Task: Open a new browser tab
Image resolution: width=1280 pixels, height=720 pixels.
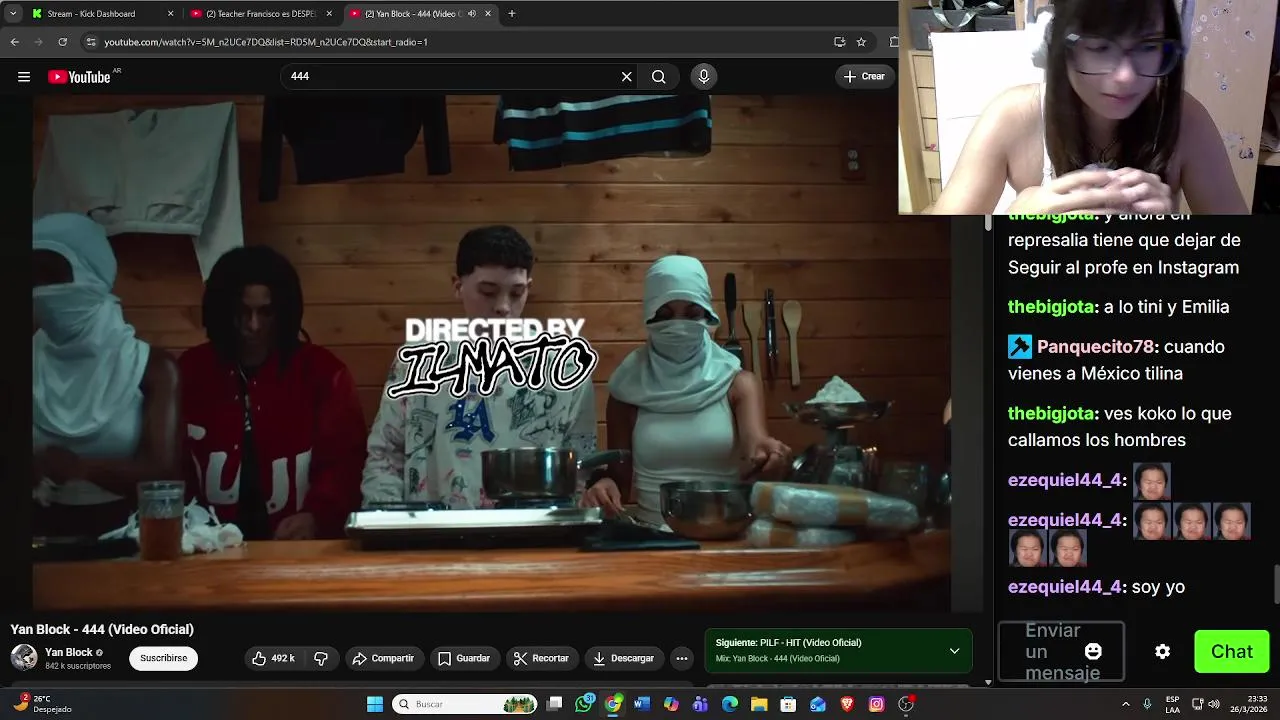Action: (x=512, y=14)
